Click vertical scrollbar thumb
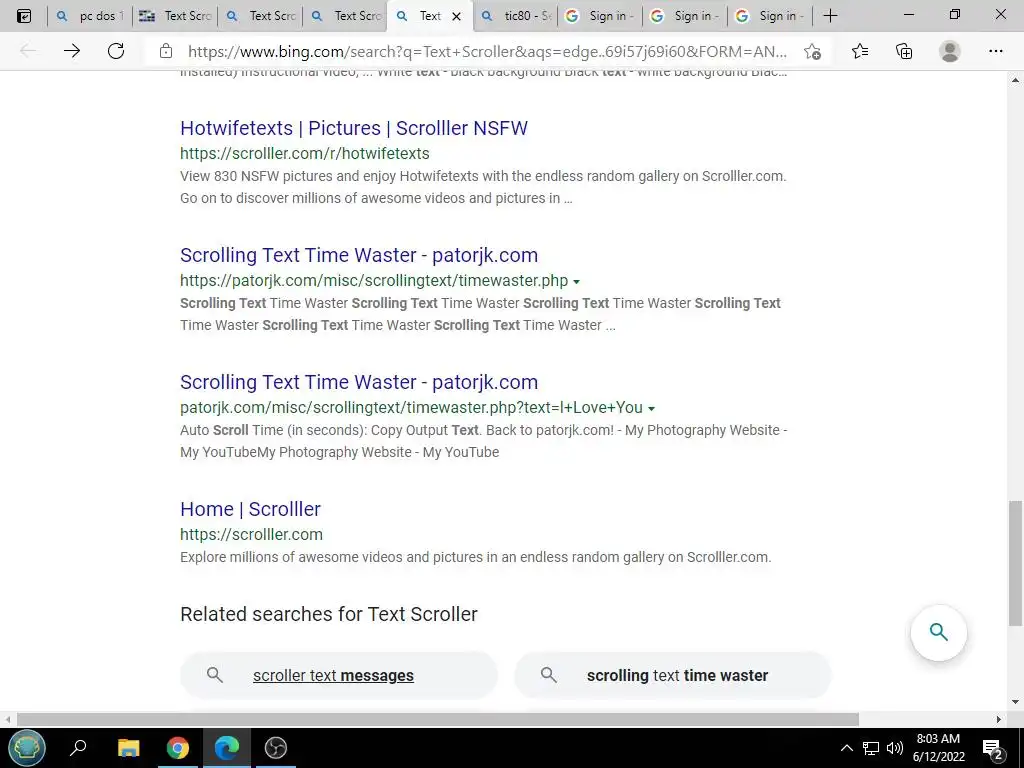This screenshot has width=1024, height=768. tap(1015, 563)
